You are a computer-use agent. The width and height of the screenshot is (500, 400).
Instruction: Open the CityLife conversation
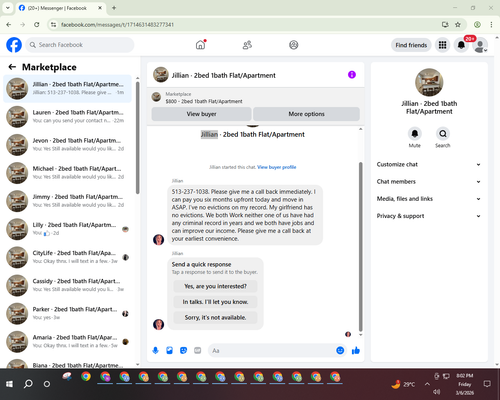point(67,257)
